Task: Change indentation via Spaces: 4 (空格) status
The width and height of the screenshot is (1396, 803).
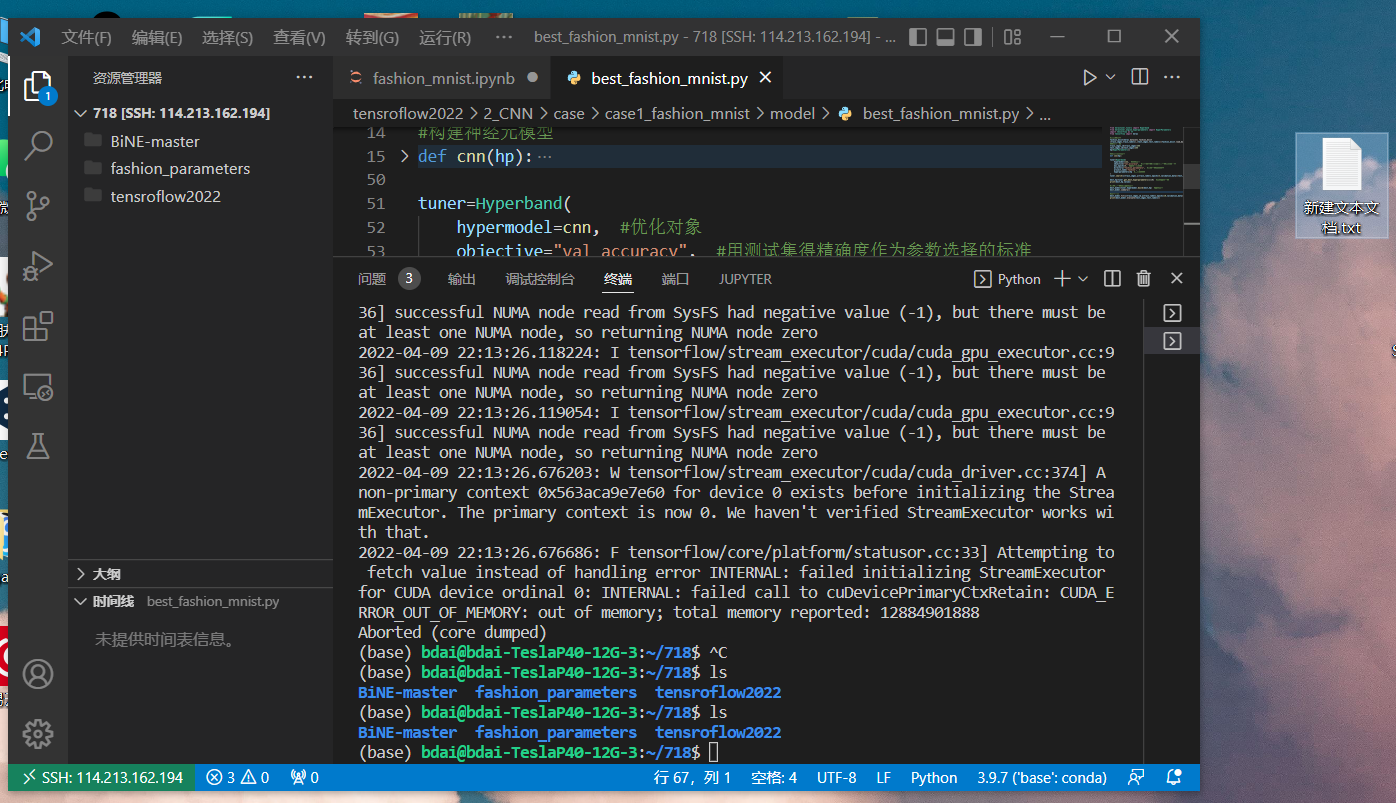Action: pos(774,777)
